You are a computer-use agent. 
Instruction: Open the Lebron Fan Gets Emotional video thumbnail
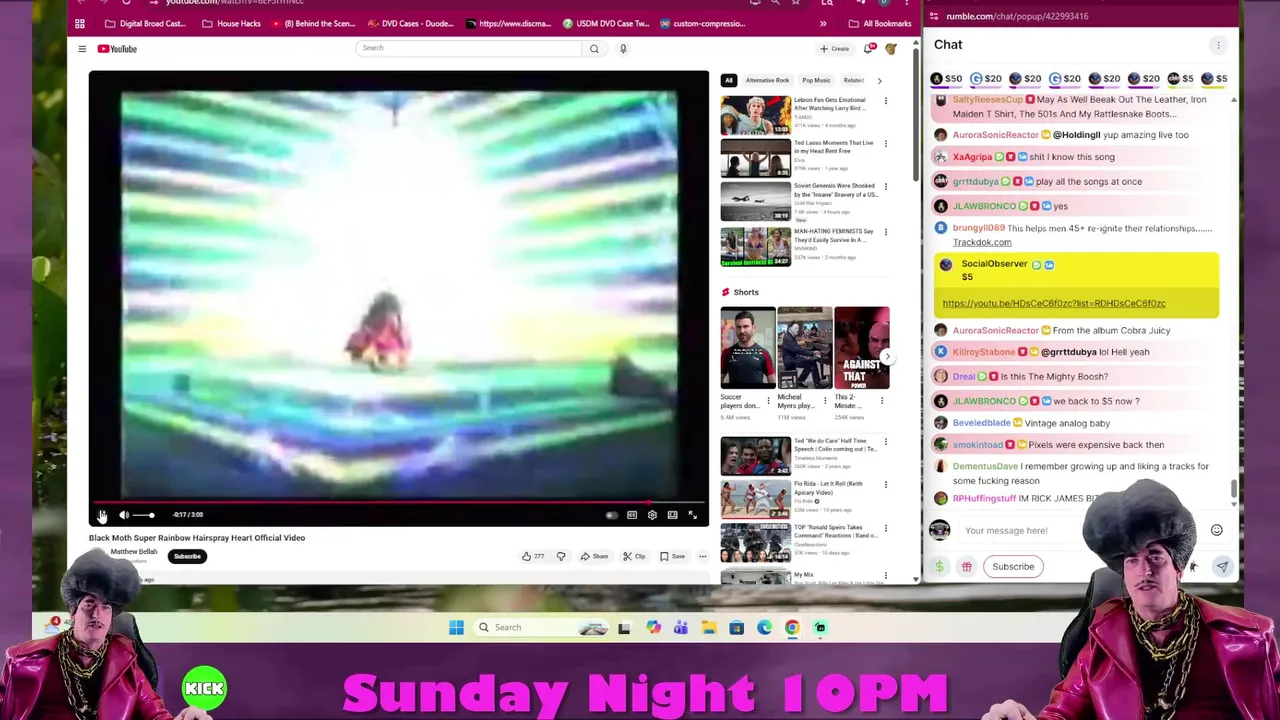click(x=755, y=115)
